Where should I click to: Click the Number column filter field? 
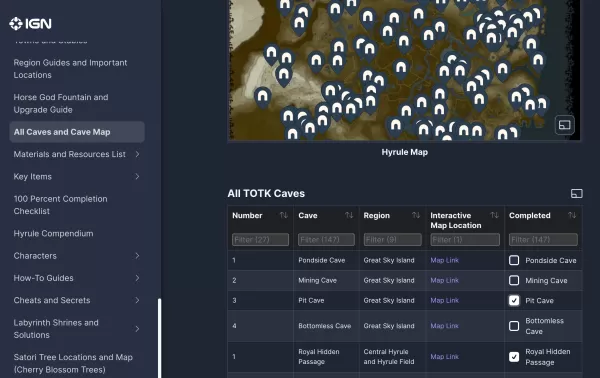click(x=260, y=240)
